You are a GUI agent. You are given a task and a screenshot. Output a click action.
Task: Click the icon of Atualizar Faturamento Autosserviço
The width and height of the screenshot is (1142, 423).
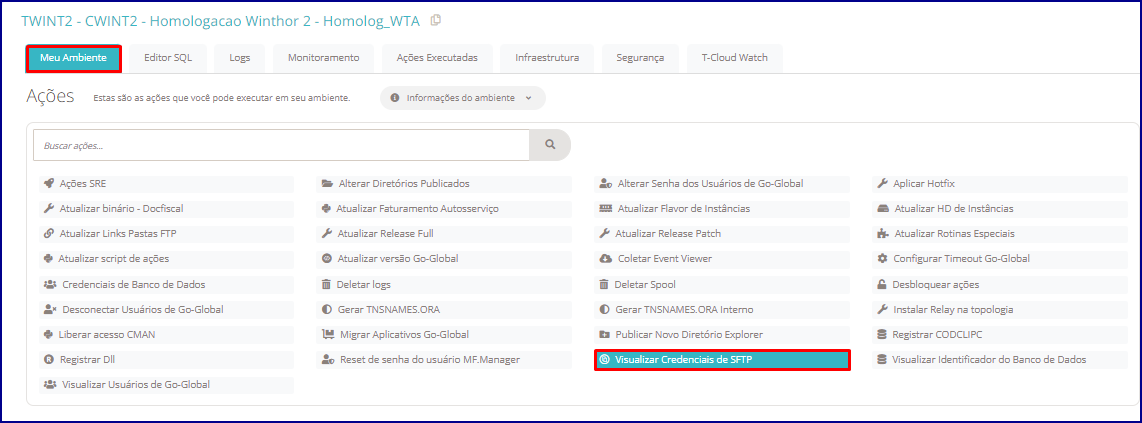tap(326, 209)
